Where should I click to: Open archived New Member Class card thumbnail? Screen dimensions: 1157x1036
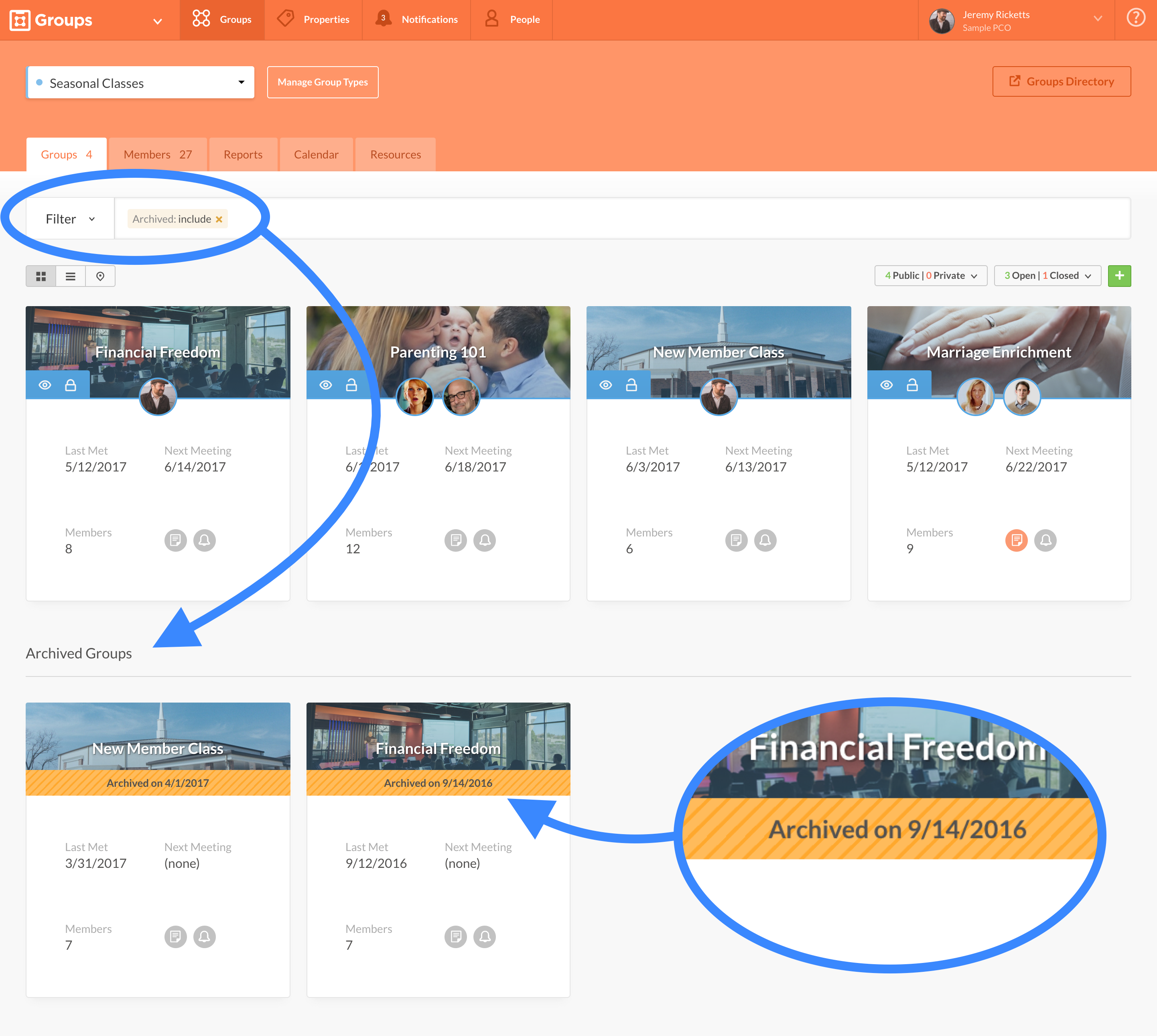[158, 737]
